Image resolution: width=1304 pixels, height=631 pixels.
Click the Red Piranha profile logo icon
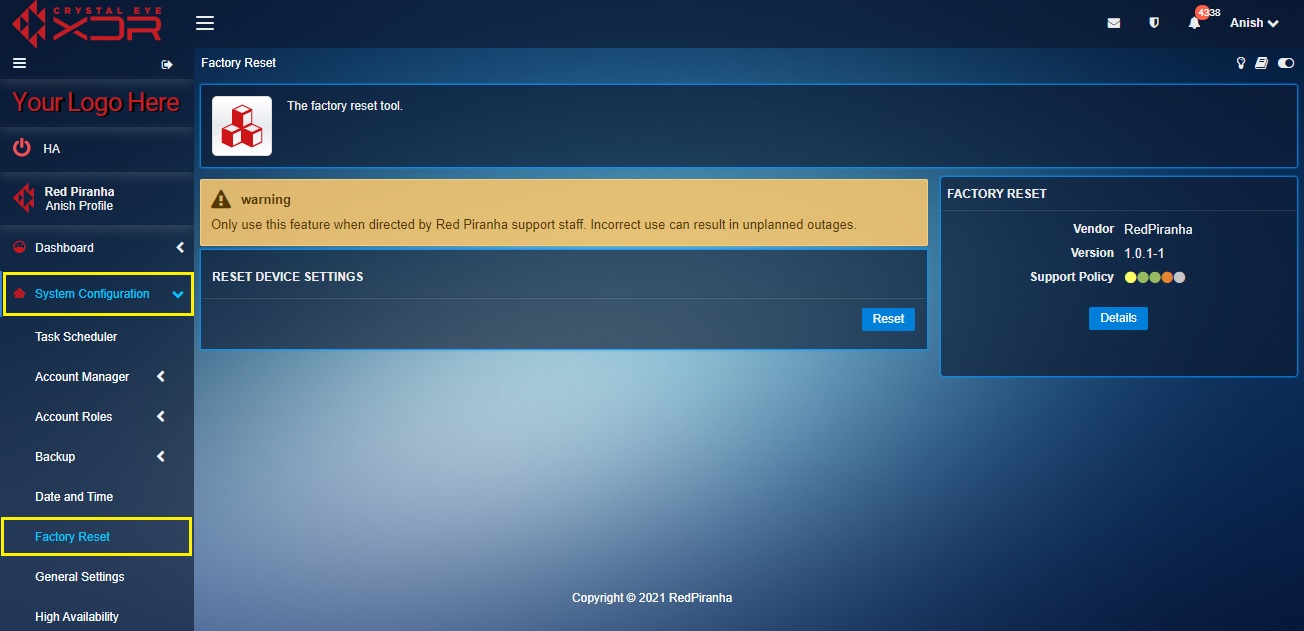pos(23,198)
